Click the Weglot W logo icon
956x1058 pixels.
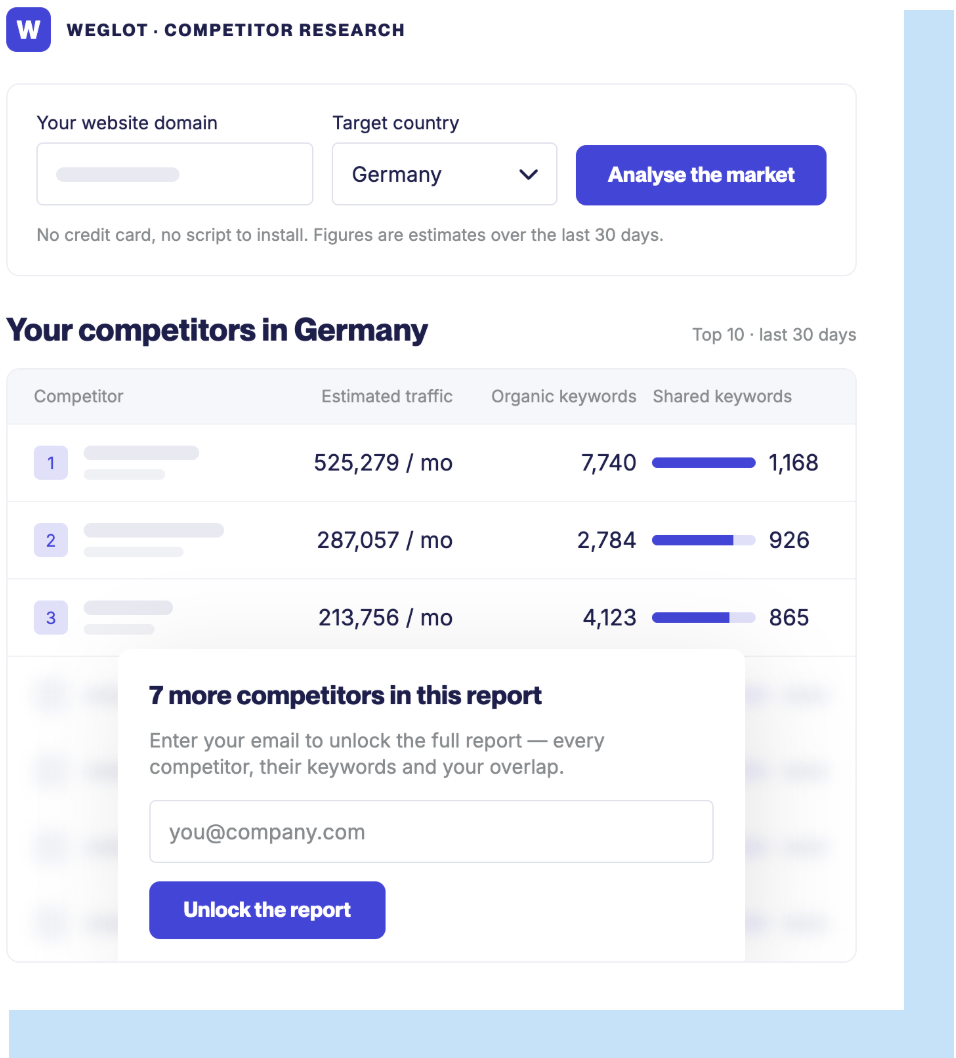[x=28, y=30]
